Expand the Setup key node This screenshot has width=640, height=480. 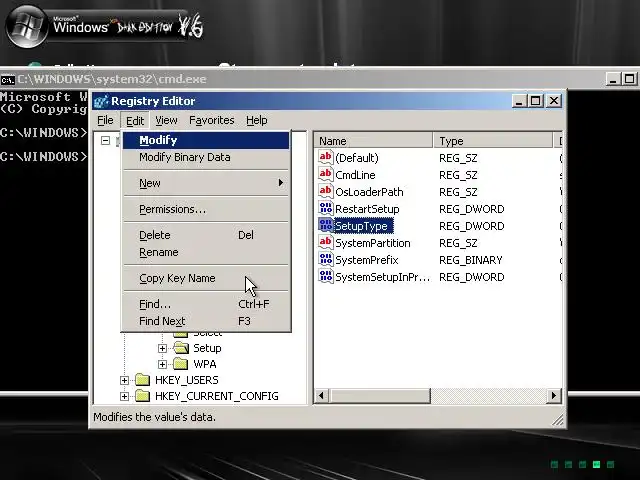pyautogui.click(x=162, y=348)
